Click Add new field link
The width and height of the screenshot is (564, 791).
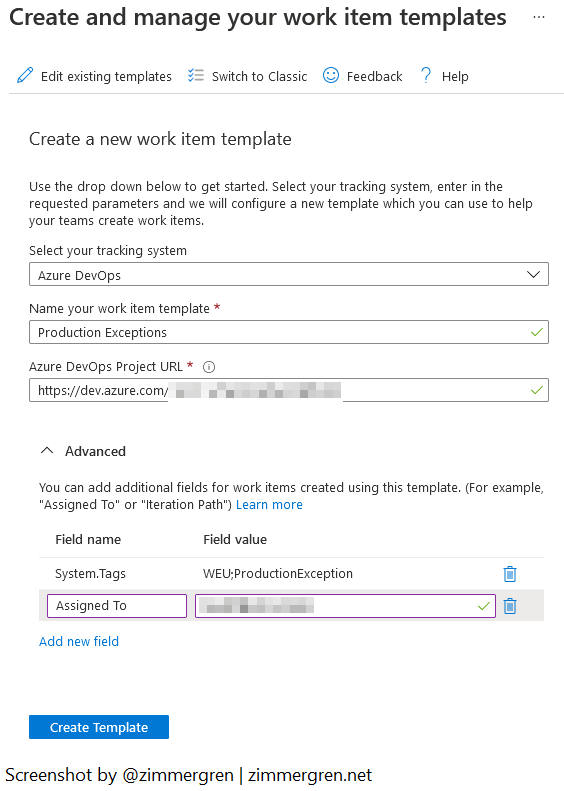pos(79,641)
